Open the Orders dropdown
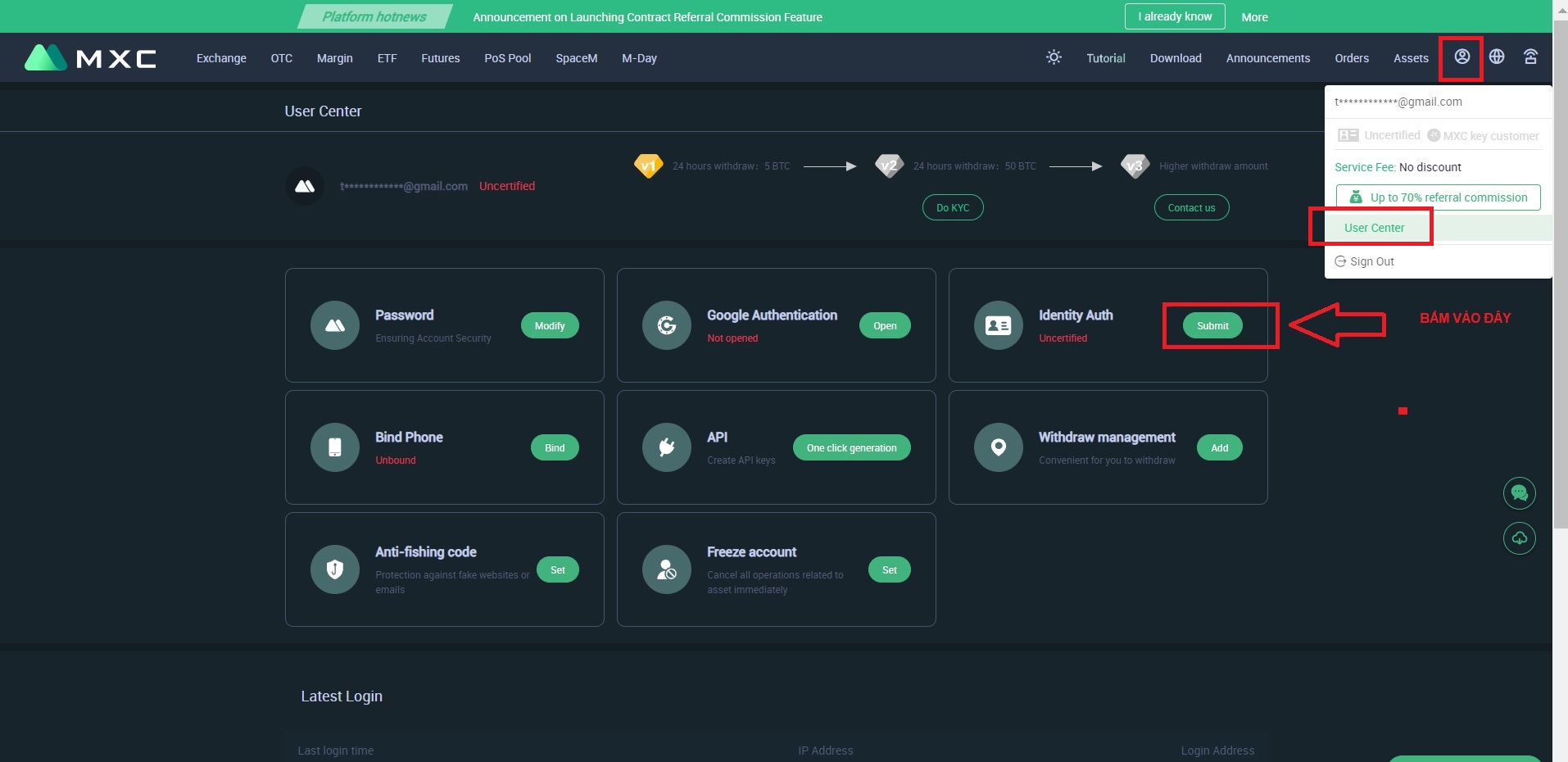 click(x=1352, y=58)
